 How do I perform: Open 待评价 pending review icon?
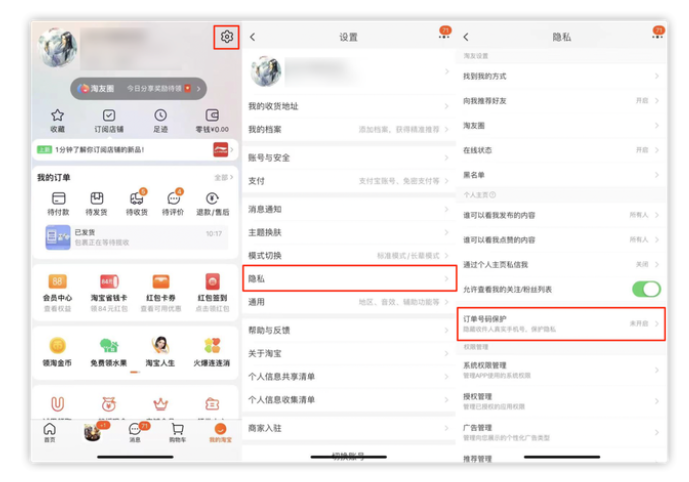click(x=174, y=199)
